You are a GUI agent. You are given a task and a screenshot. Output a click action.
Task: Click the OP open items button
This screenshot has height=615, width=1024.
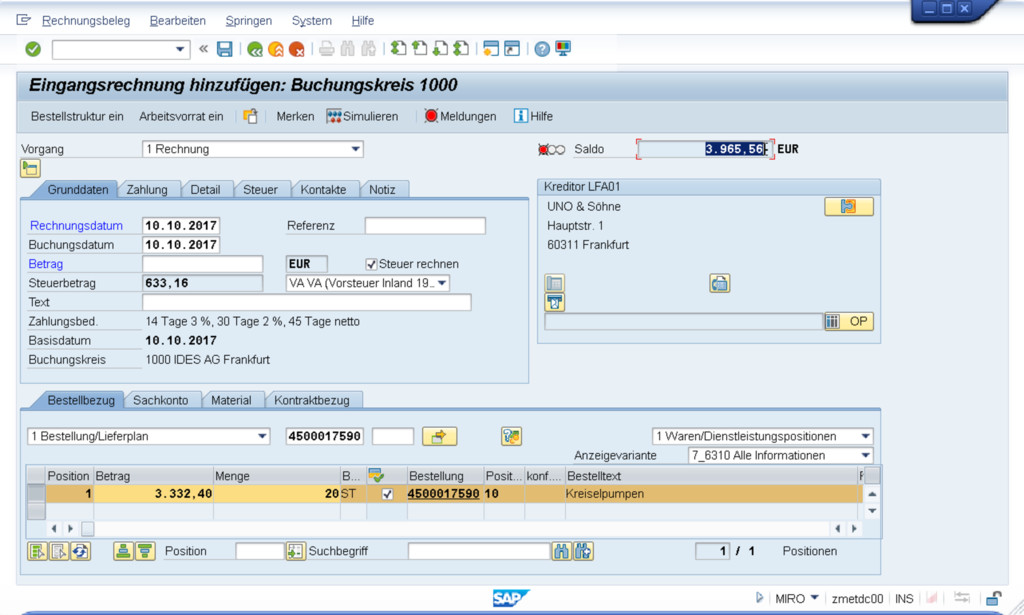click(x=849, y=321)
